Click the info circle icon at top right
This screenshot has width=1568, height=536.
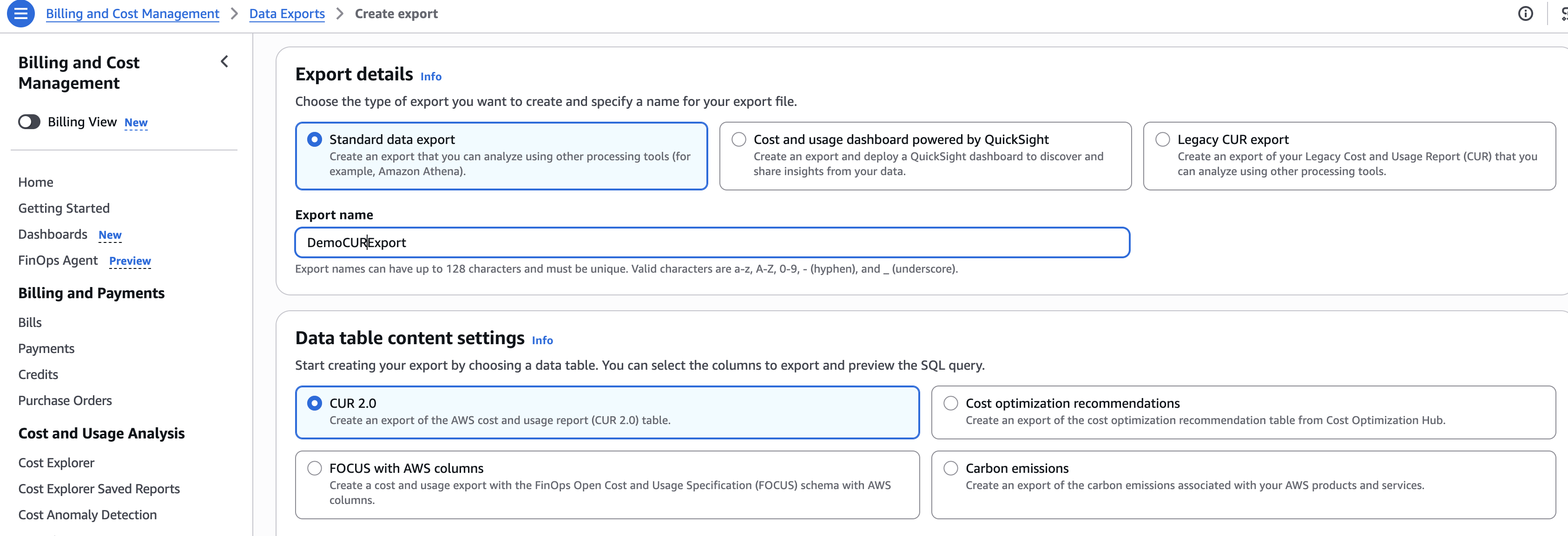(x=1525, y=13)
